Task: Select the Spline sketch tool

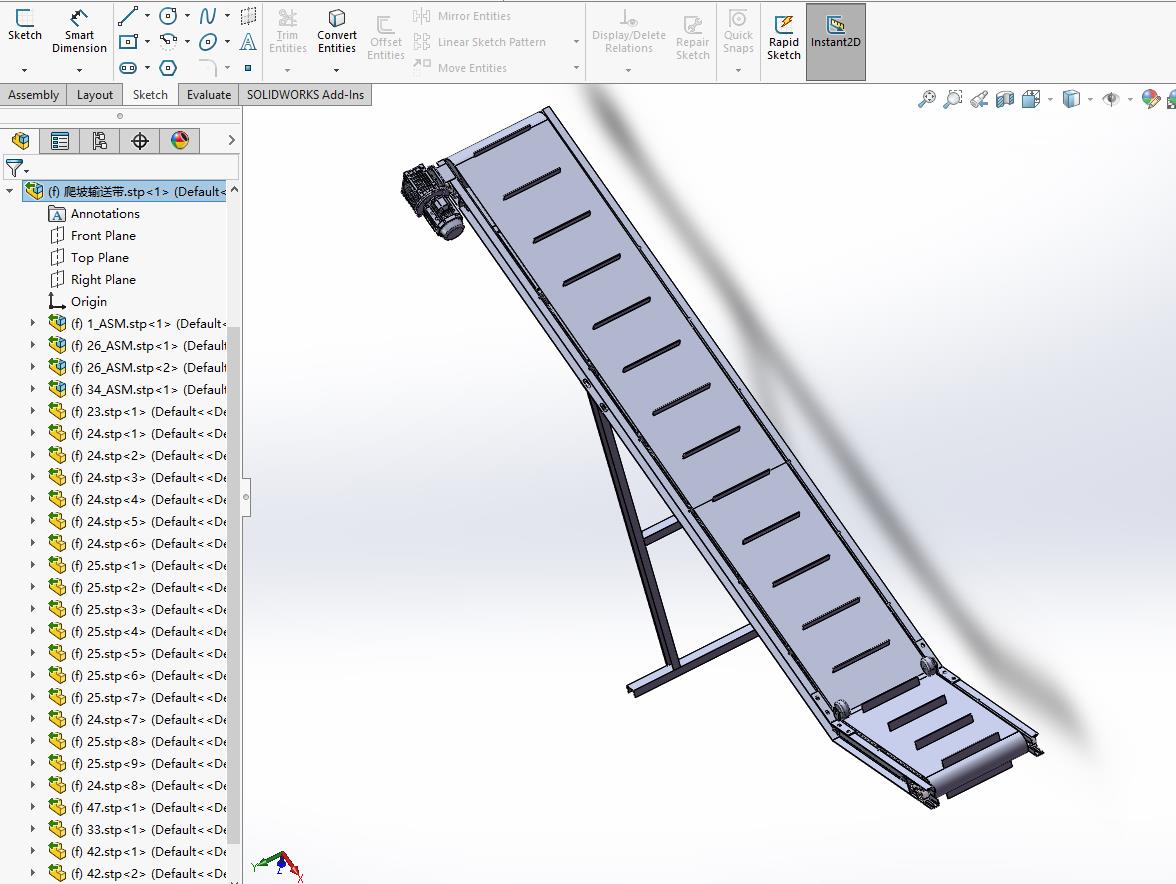Action: [x=208, y=16]
